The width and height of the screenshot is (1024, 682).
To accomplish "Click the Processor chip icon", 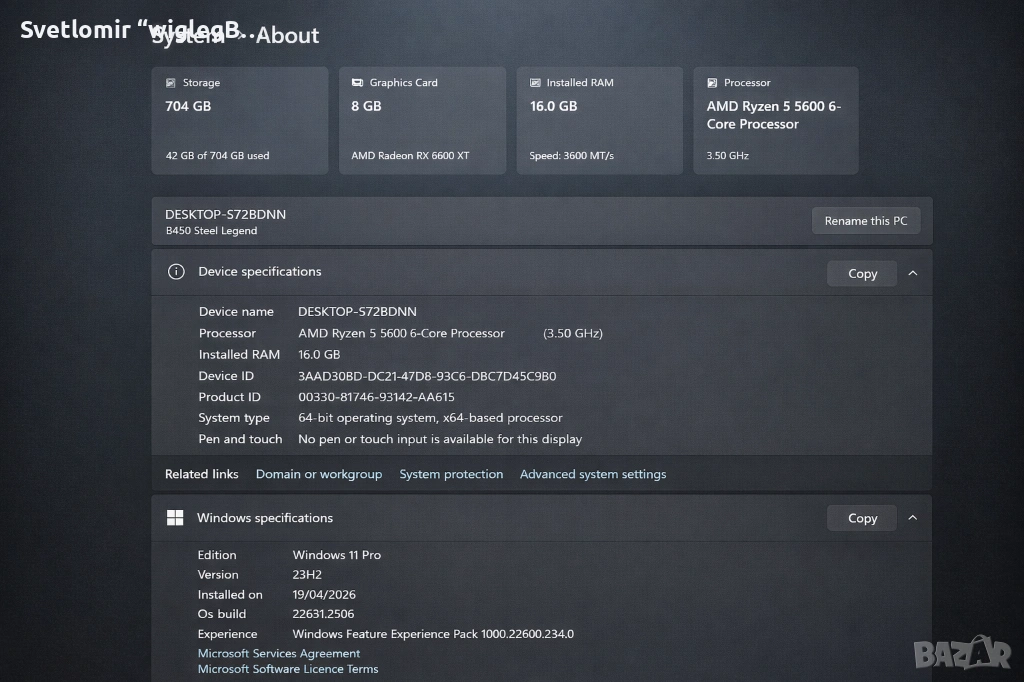I will (712, 83).
